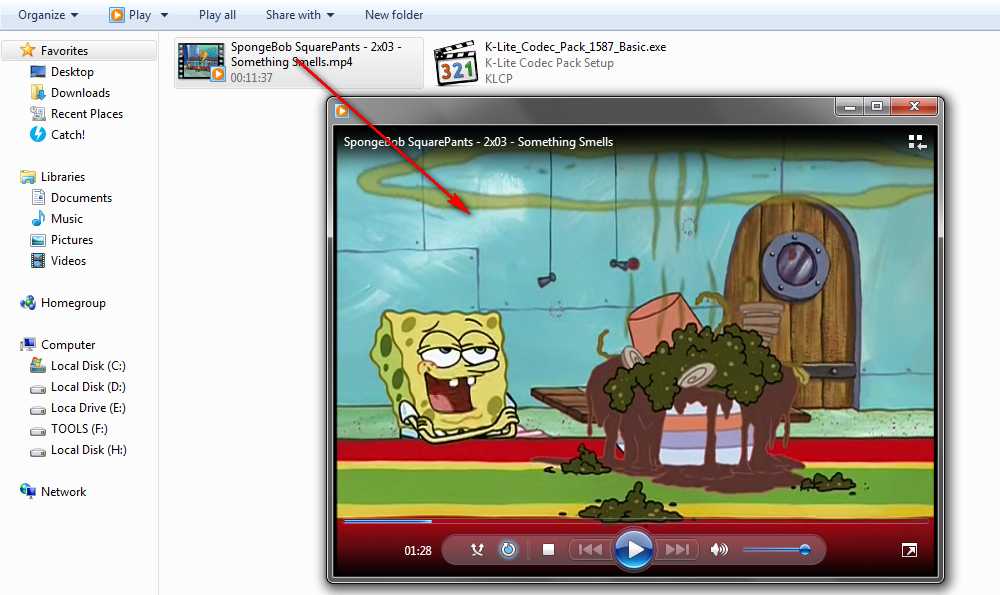Open the Organize dropdown menu
The height and width of the screenshot is (595, 1000).
[x=48, y=15]
